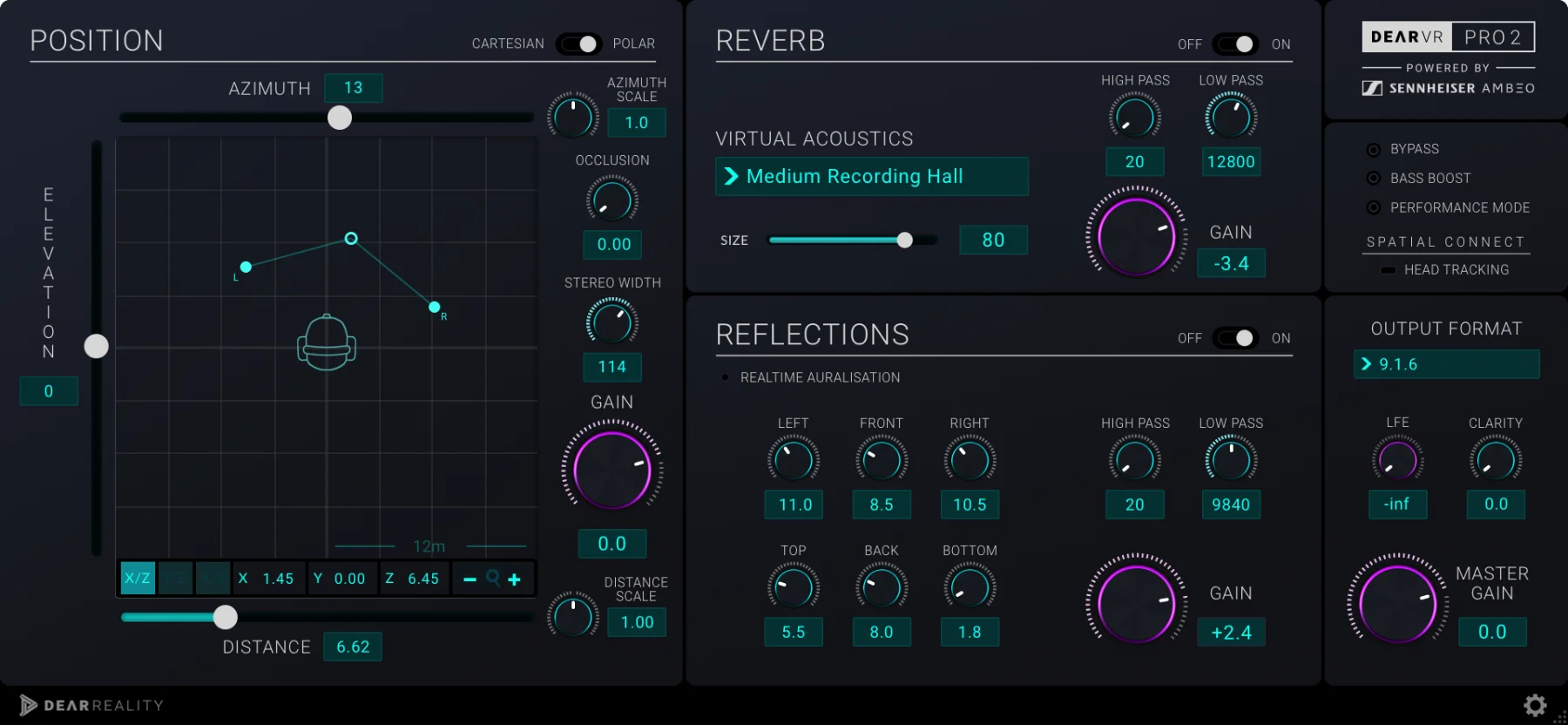Toggle the Reflections on/off switch

(x=1236, y=338)
